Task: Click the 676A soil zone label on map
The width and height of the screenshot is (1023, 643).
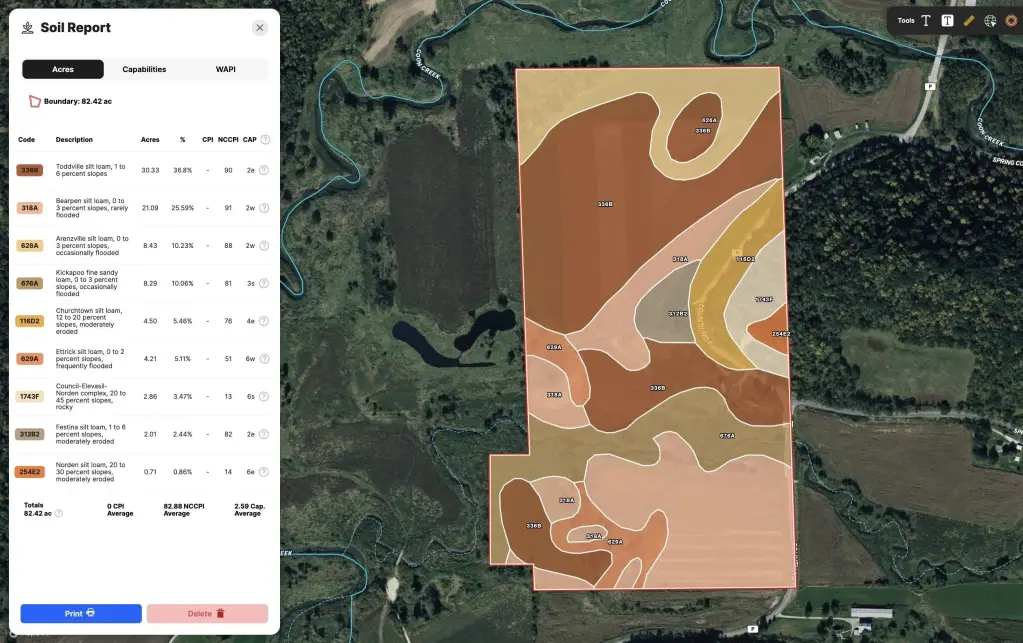Action: (727, 436)
